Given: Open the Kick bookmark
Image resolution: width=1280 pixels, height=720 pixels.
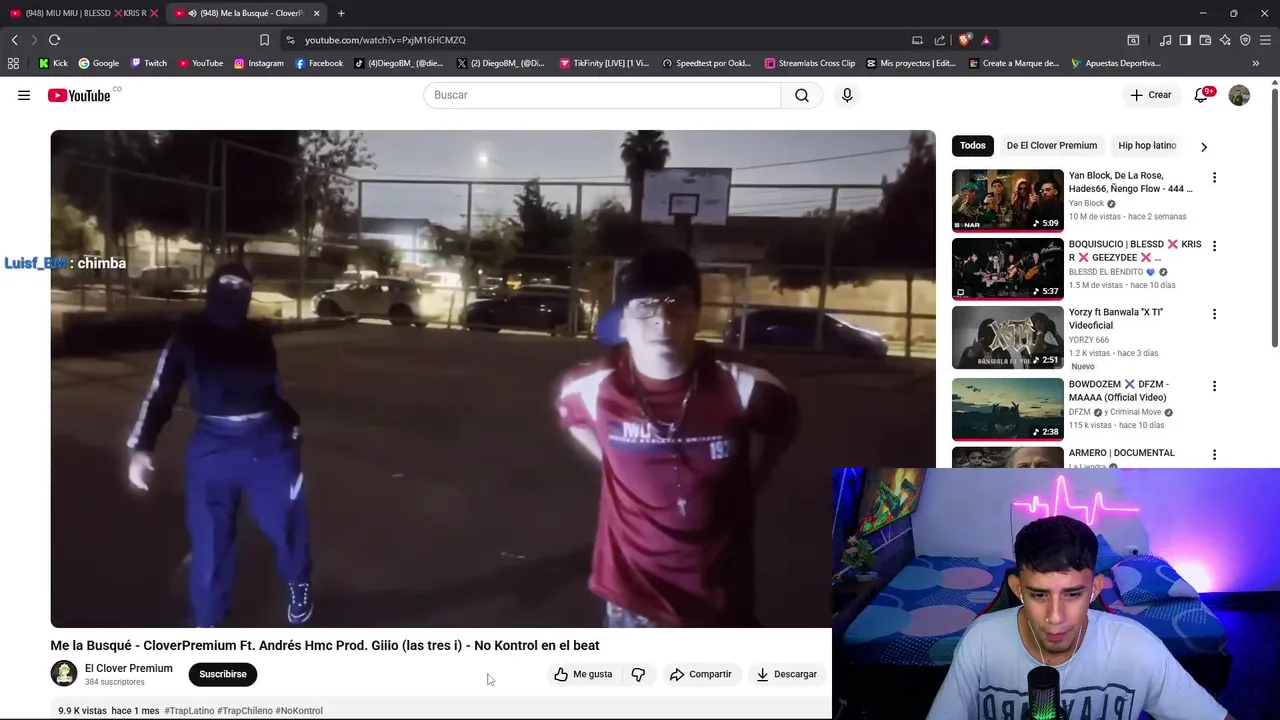Looking at the screenshot, I should (53, 63).
